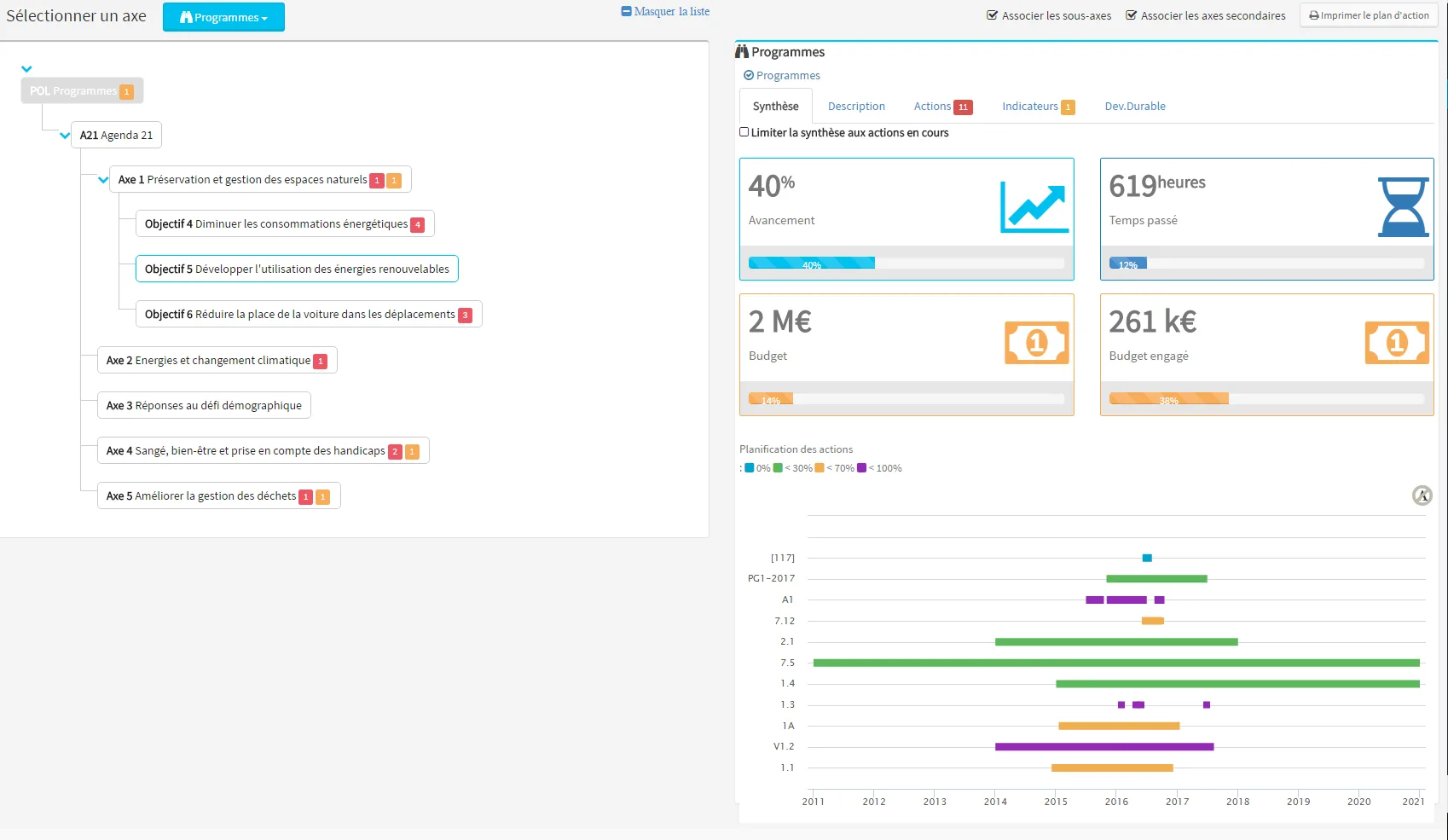
Task: Open the Programmes dropdown button
Action: 223,17
